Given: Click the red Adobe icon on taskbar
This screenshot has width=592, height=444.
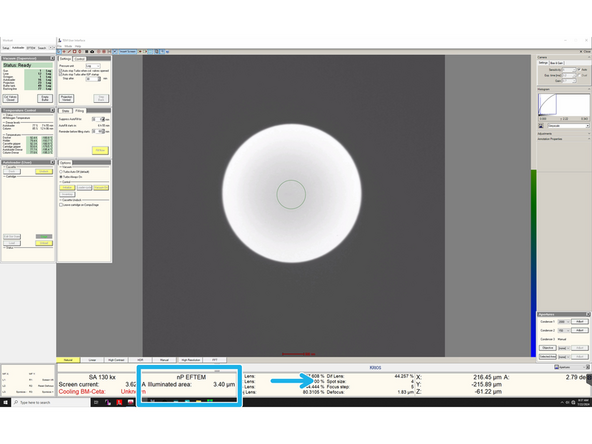Looking at the screenshot, I should pyautogui.click(x=119, y=402).
